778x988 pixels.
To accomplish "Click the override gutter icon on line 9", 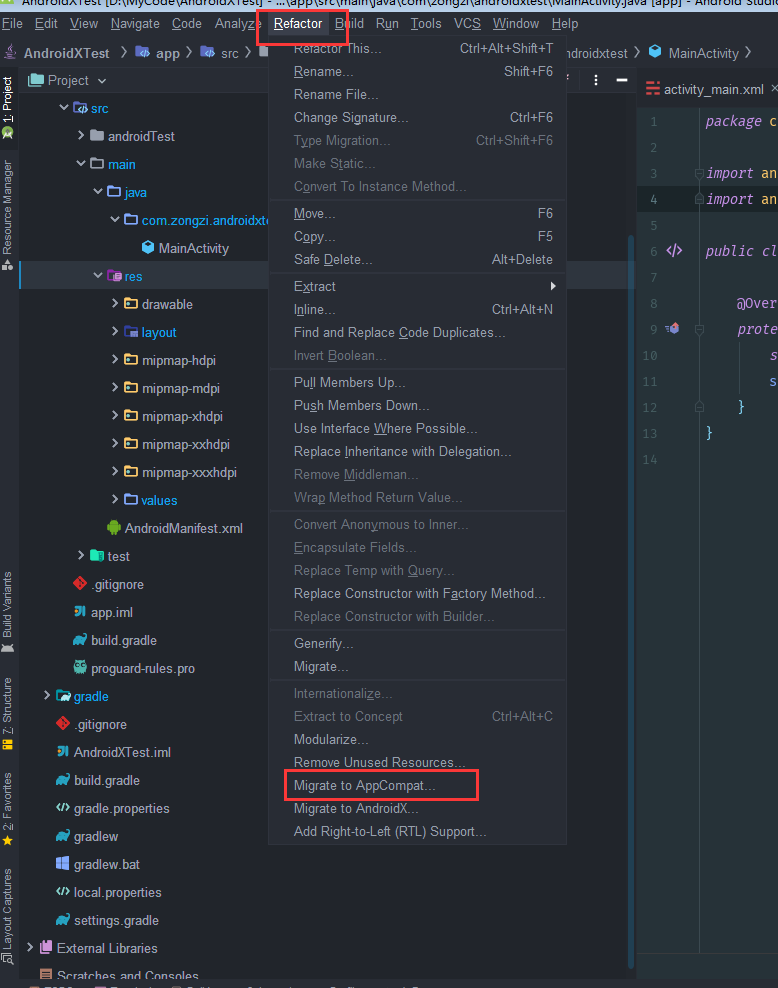I will point(673,328).
